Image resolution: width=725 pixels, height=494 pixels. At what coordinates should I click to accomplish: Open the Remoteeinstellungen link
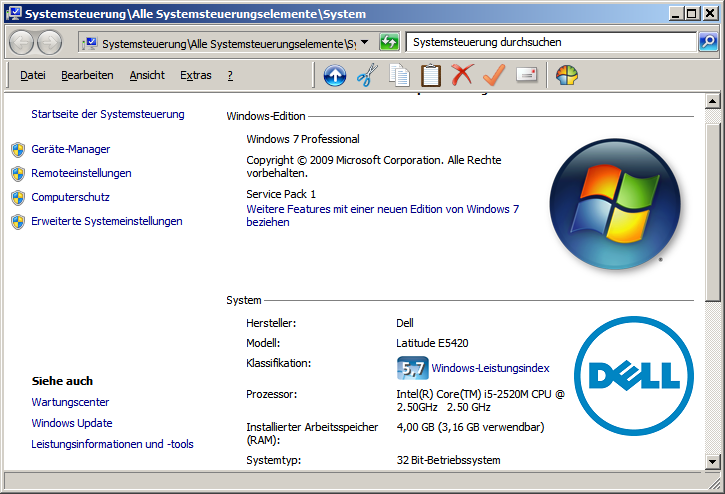(x=81, y=173)
